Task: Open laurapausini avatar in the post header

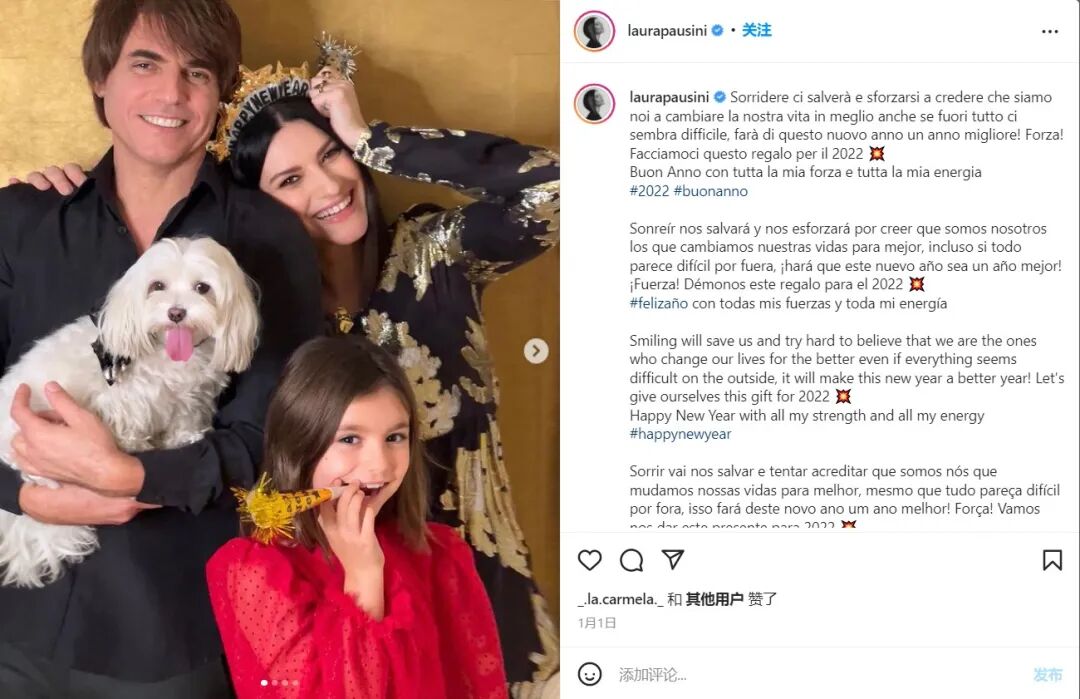Action: point(594,31)
